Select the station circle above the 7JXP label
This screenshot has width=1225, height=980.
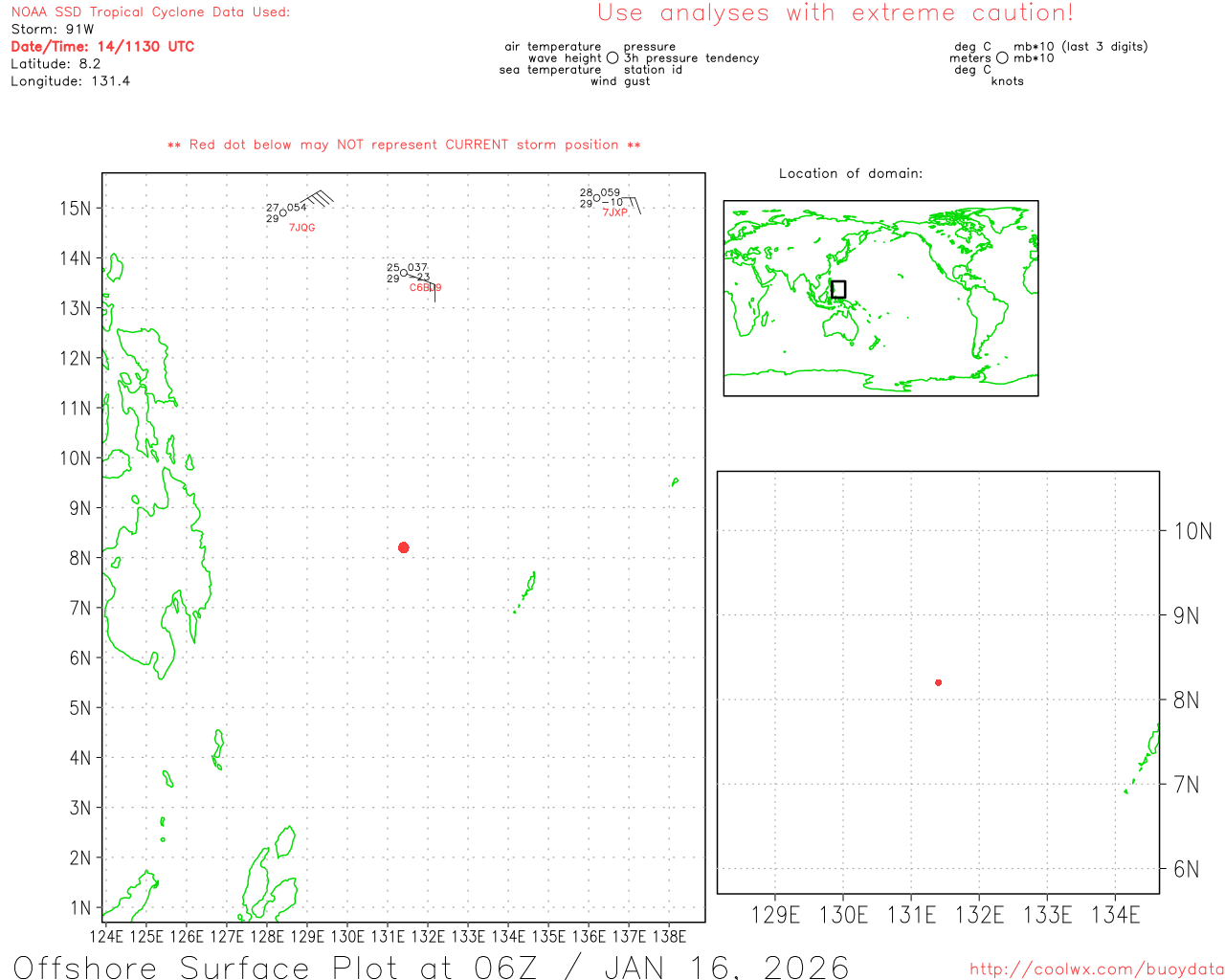point(597,198)
